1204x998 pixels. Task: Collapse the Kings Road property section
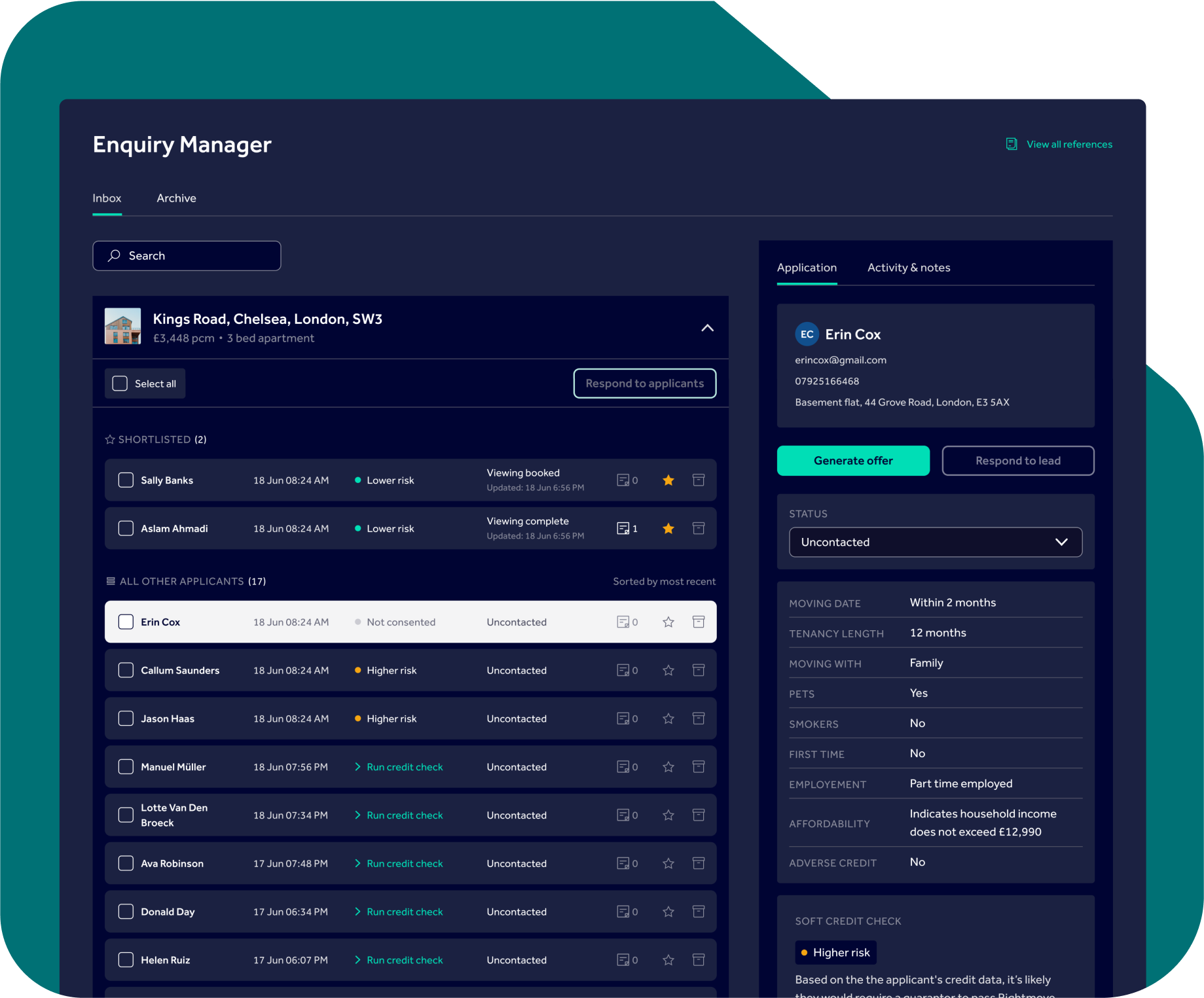707,328
